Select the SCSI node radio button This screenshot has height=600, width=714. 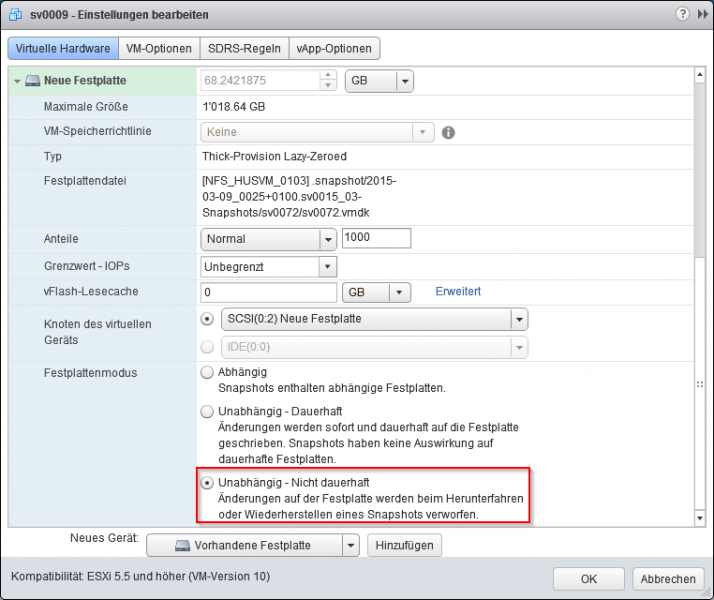click(207, 319)
